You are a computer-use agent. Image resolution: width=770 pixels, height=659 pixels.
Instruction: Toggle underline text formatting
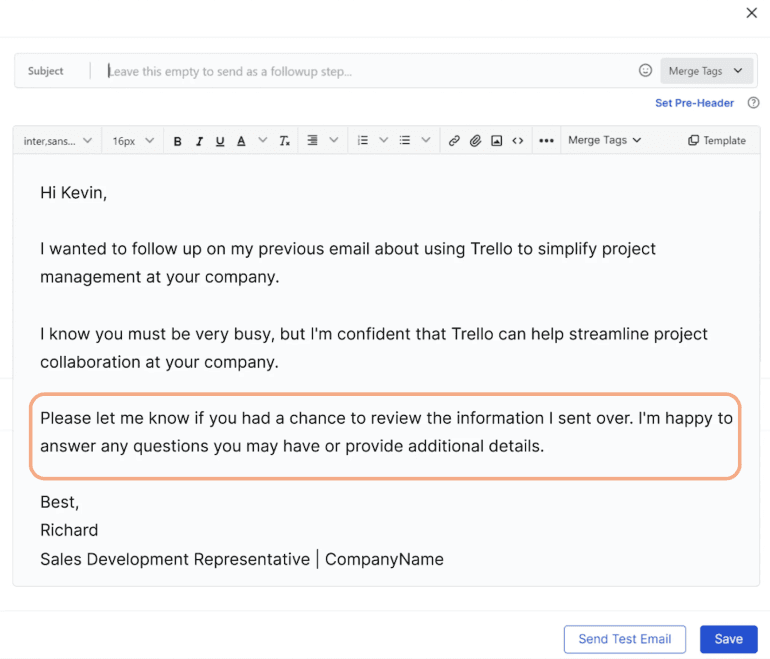[220, 141]
